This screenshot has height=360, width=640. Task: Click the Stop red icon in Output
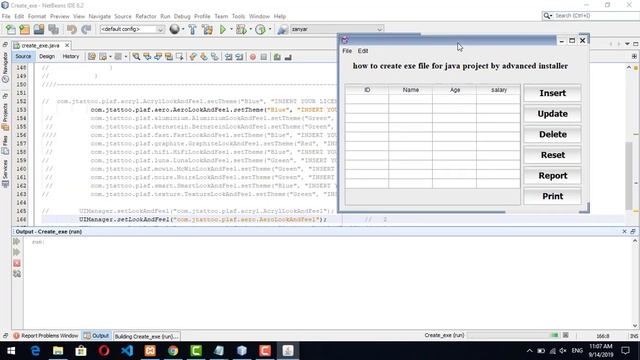(17, 263)
